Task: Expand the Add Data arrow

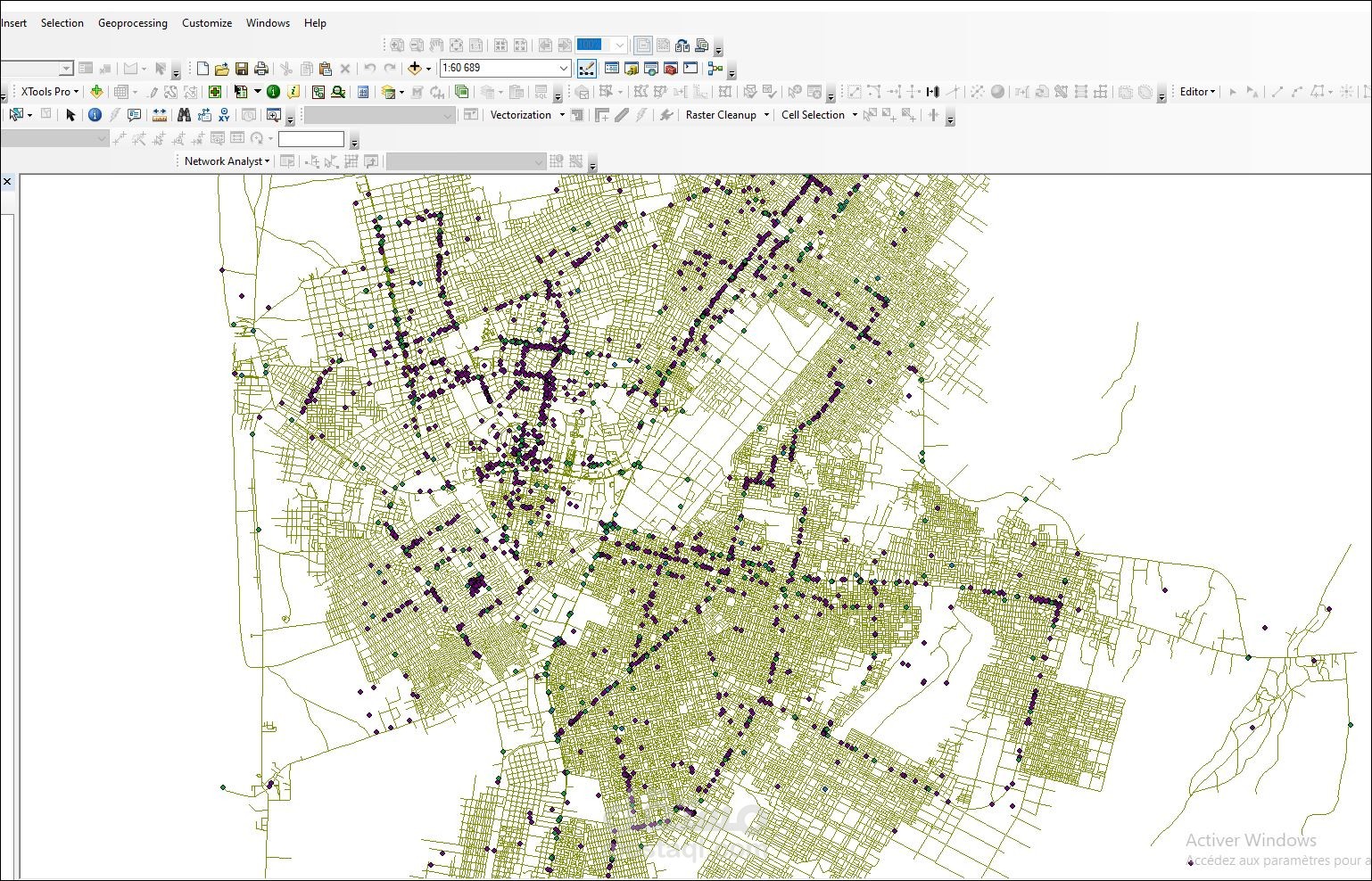Action: coord(429,69)
